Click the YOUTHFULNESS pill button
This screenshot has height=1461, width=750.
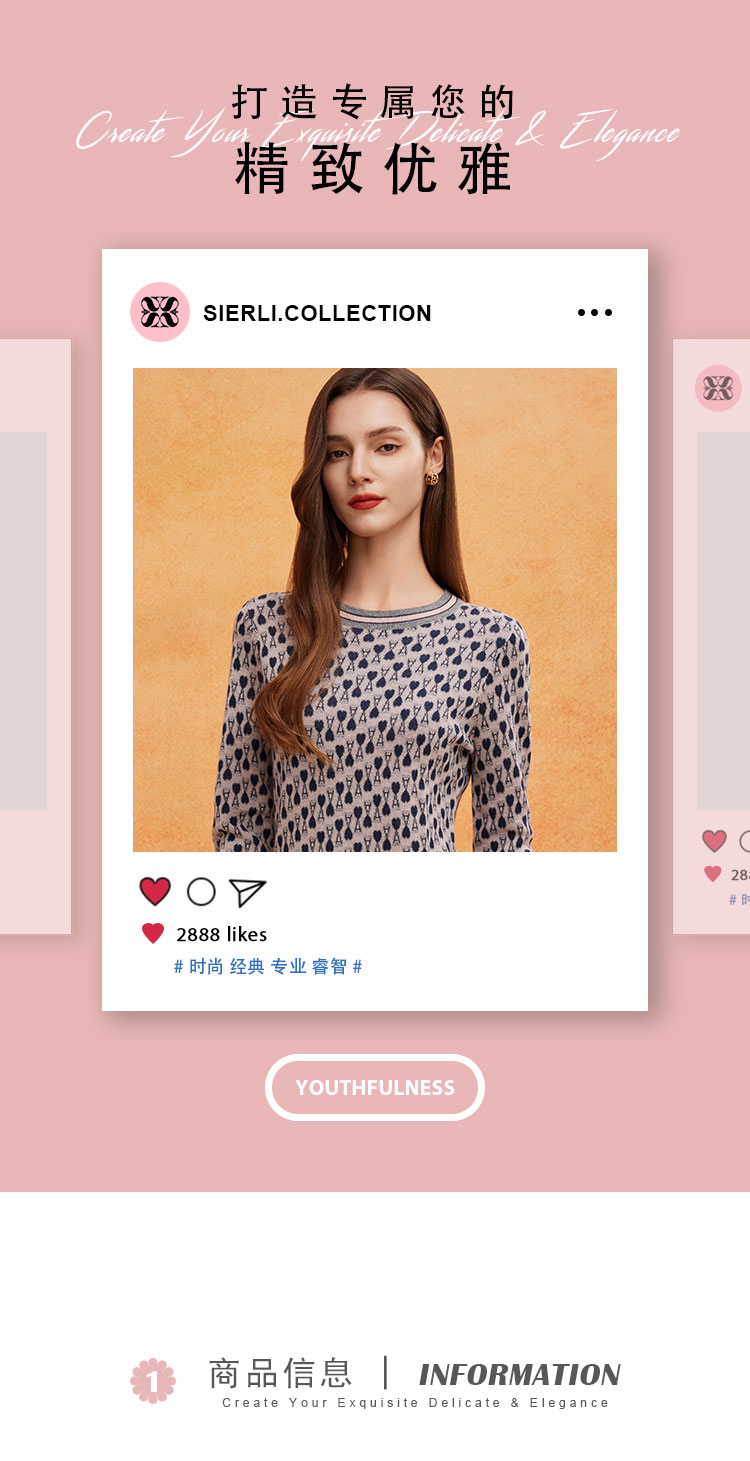coord(375,1087)
